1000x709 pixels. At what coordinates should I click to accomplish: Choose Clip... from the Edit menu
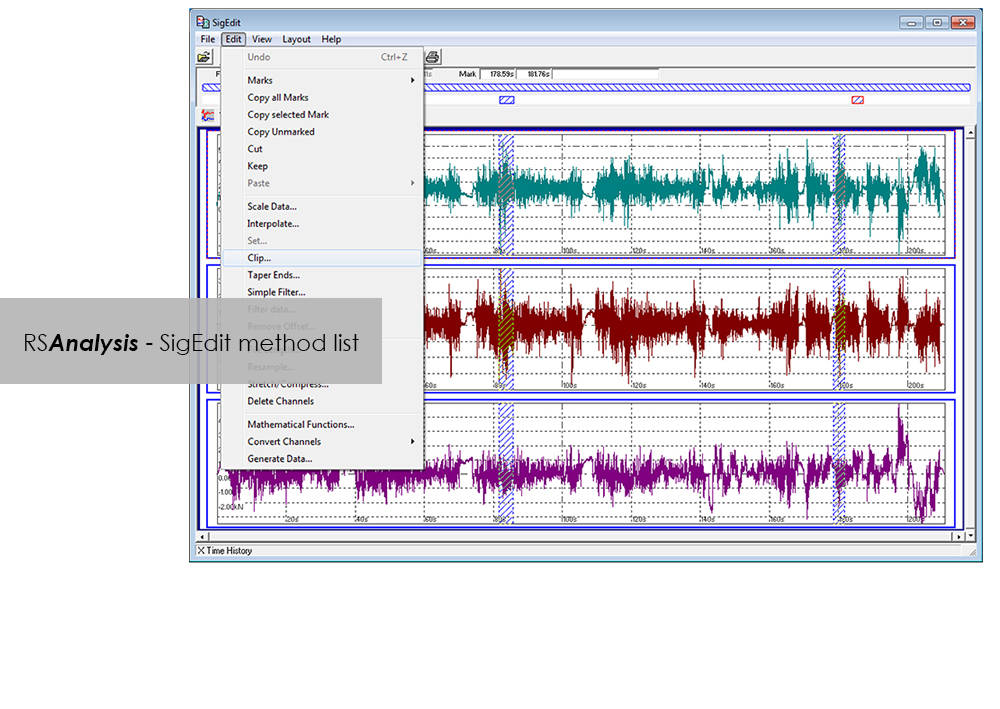pos(259,258)
